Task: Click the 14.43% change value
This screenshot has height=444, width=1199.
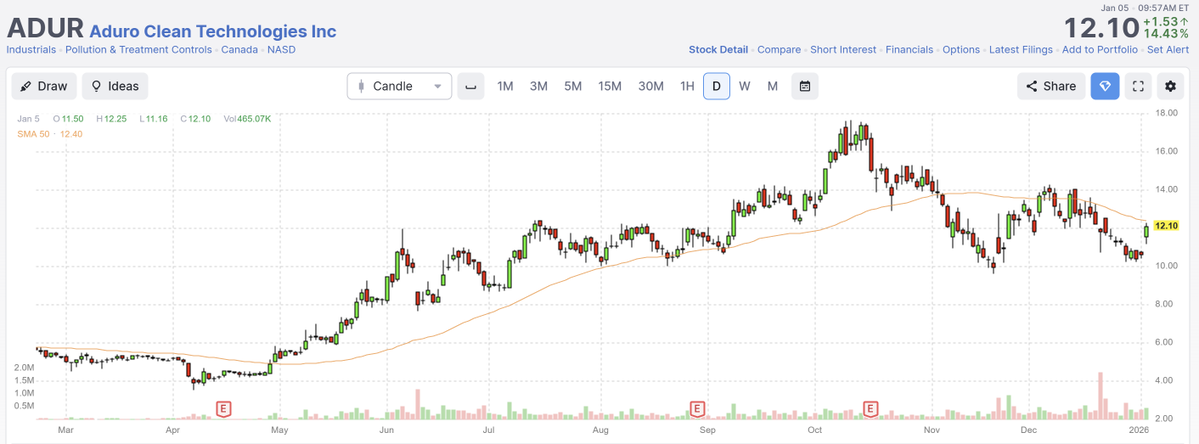Action: pos(1168,34)
